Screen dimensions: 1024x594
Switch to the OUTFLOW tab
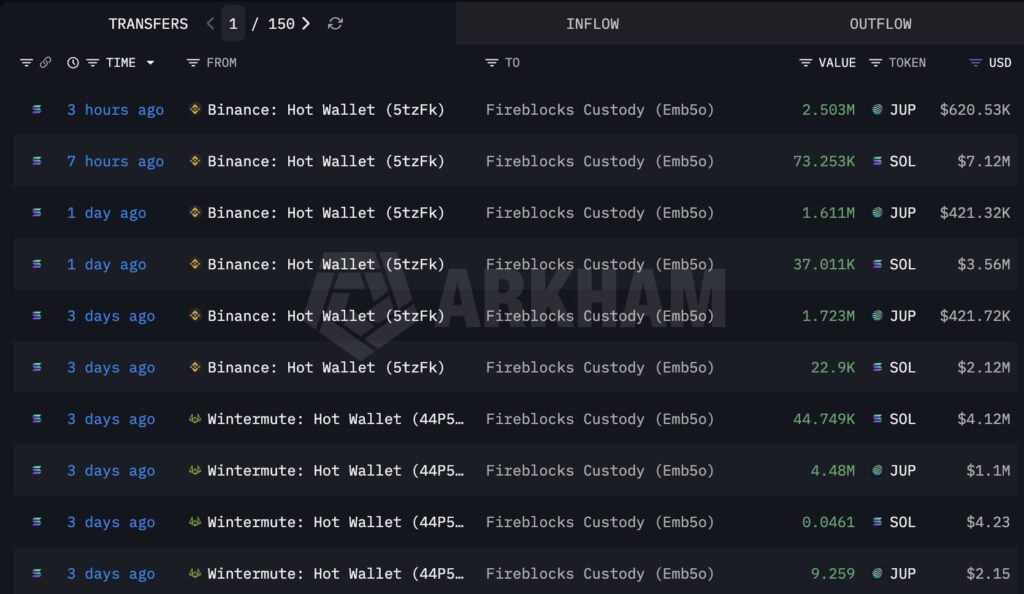(x=880, y=23)
